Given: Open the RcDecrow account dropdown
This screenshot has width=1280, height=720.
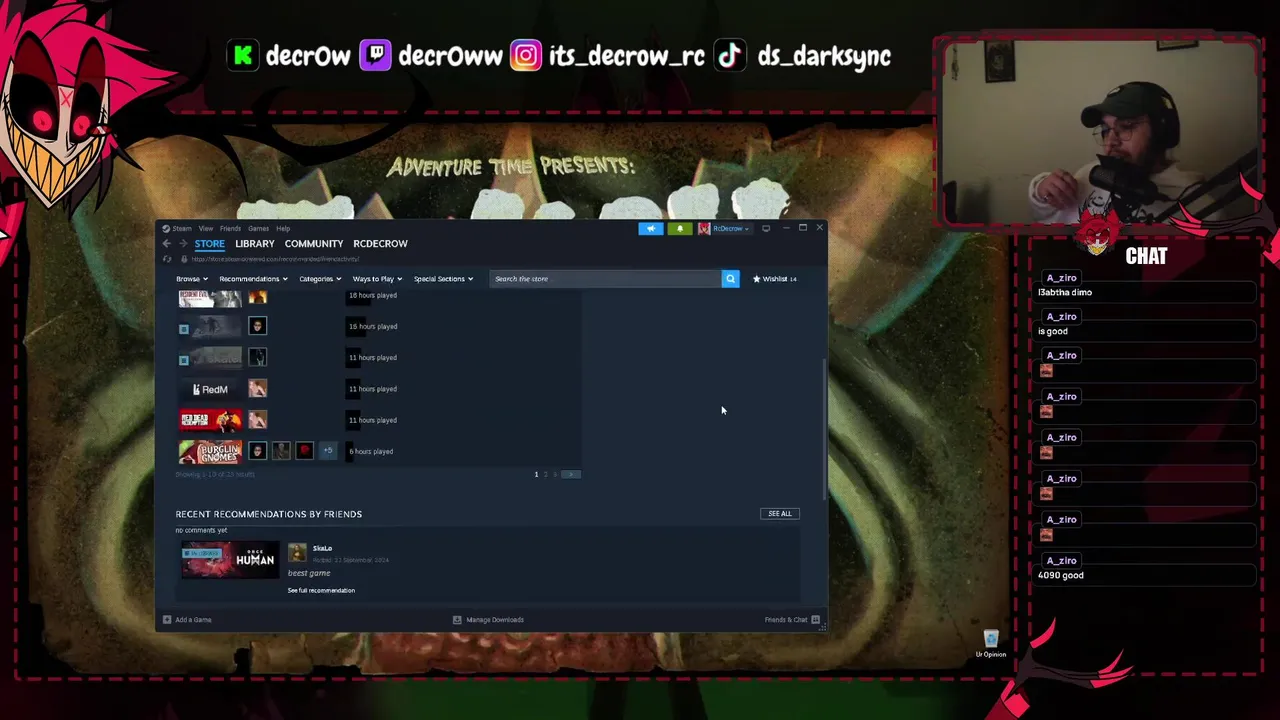Looking at the screenshot, I should (x=731, y=228).
